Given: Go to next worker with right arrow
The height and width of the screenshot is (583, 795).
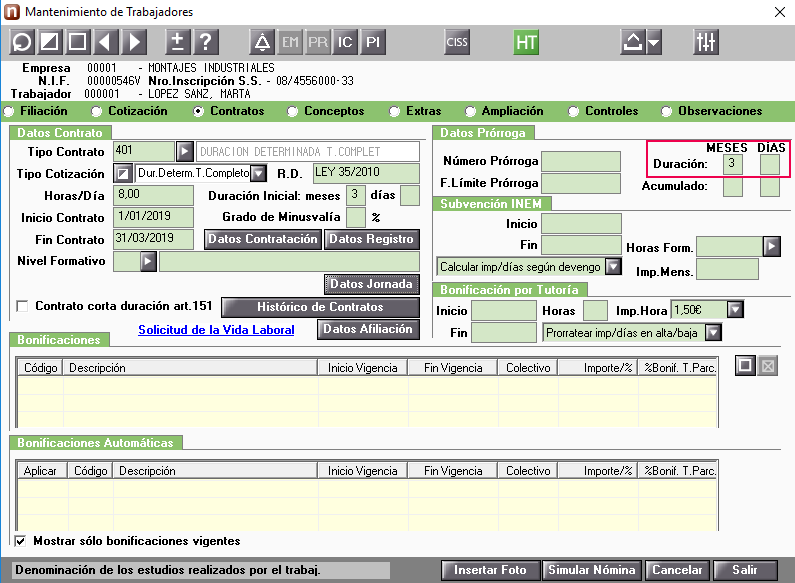Looking at the screenshot, I should coord(134,42).
